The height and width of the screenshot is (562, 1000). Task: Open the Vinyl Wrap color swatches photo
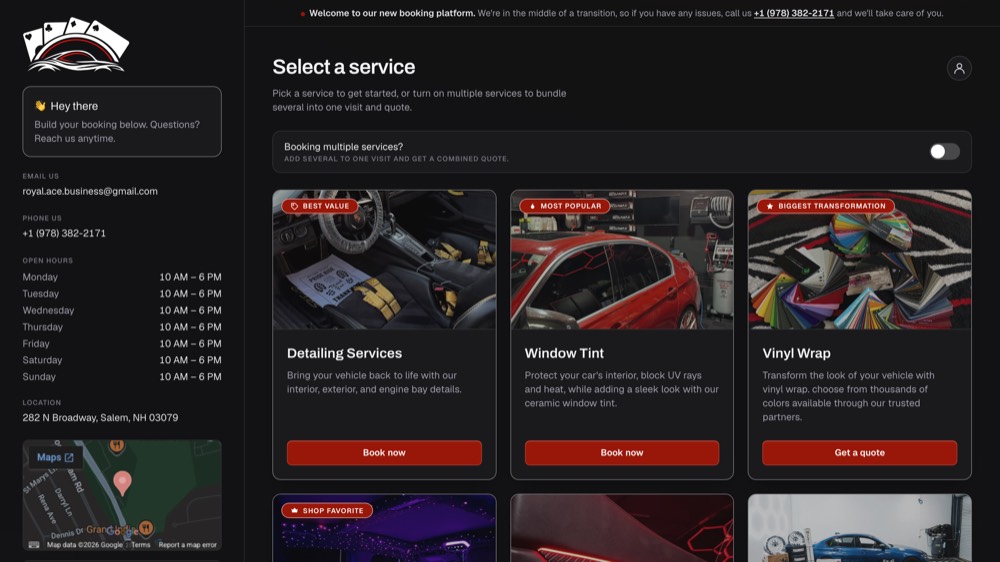coord(859,260)
